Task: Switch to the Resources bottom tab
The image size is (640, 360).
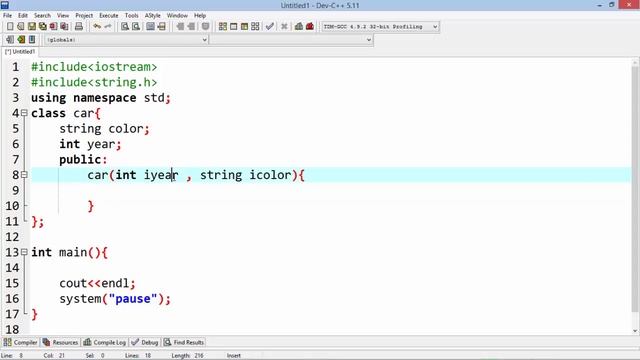Action: click(x=60, y=342)
